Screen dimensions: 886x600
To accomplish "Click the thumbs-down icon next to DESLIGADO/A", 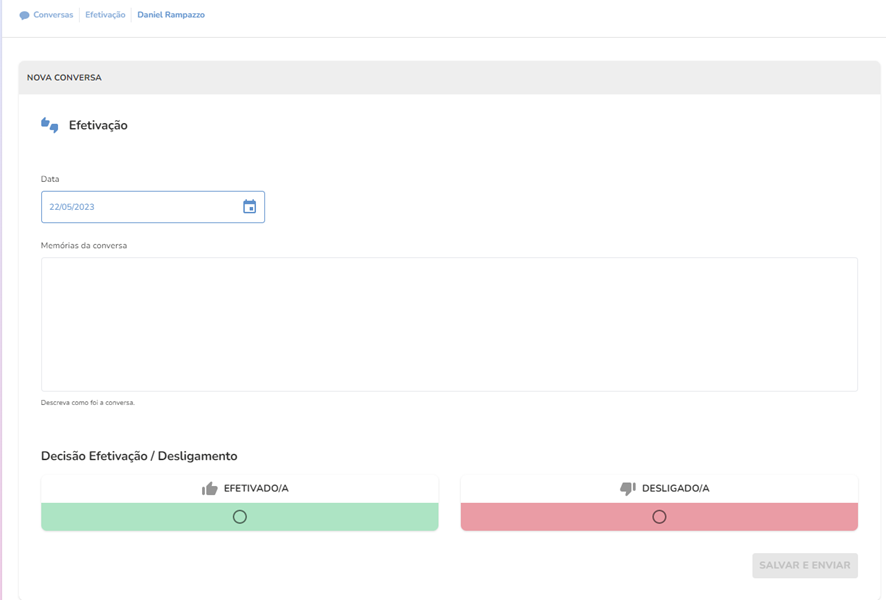I will (628, 489).
